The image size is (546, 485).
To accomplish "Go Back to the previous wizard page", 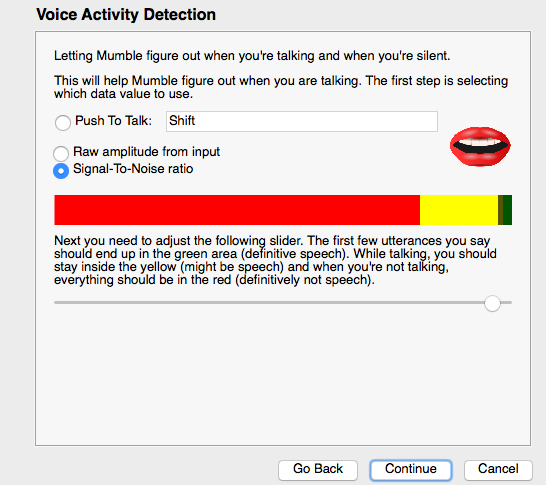I will 318,470.
